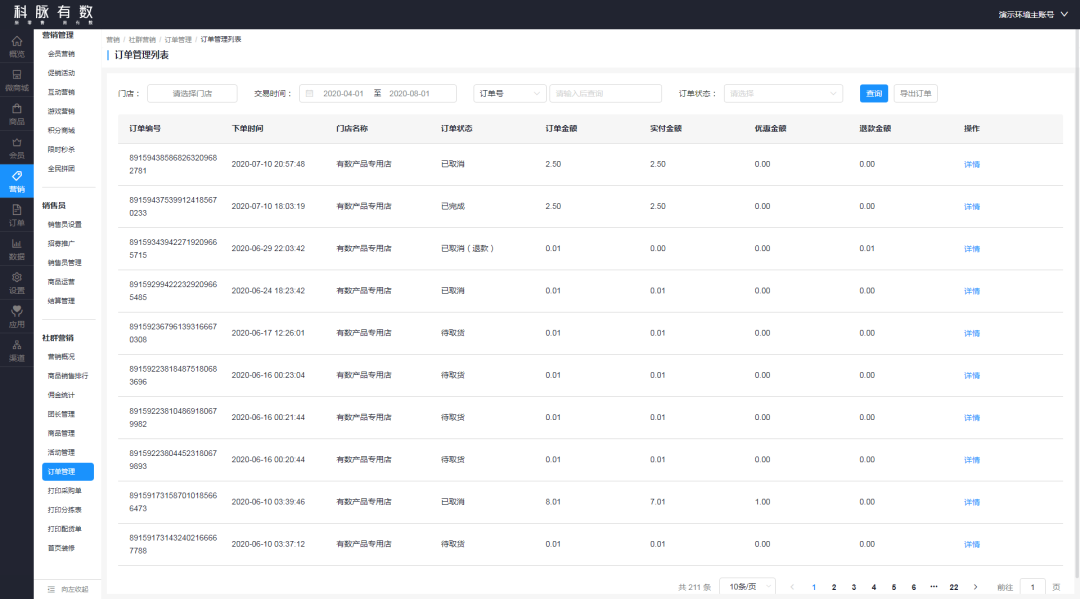The image size is (1080, 599).
Task: Click the pagination ellipsis jump button
Action: (933, 587)
